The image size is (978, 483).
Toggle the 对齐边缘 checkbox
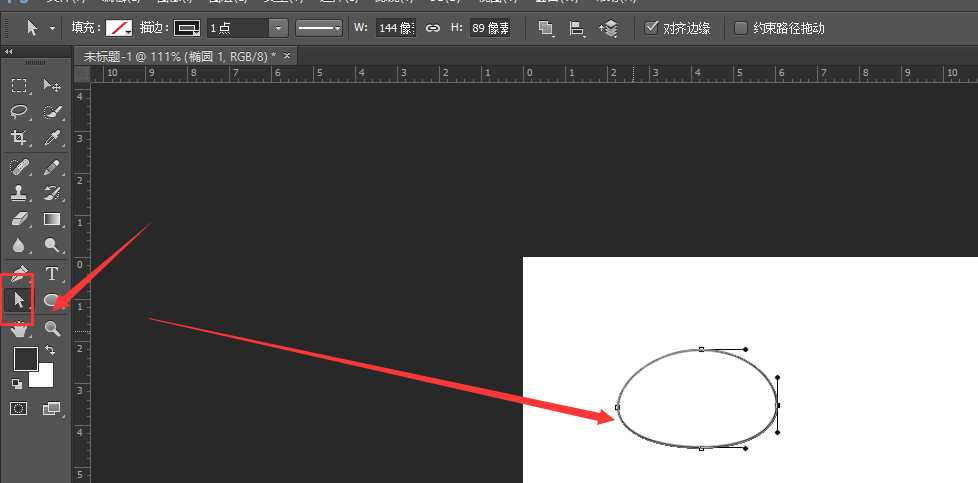(653, 28)
